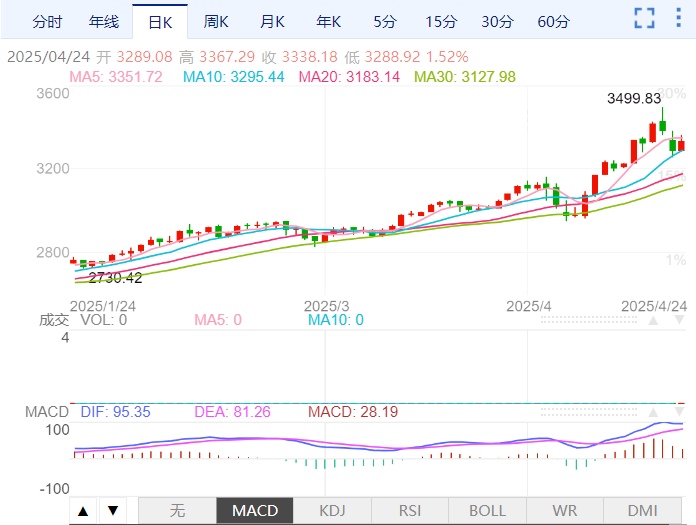Viewport: 696px width, 525px height.
Task: Click the 2025/3 axis date label
Action: (326, 306)
